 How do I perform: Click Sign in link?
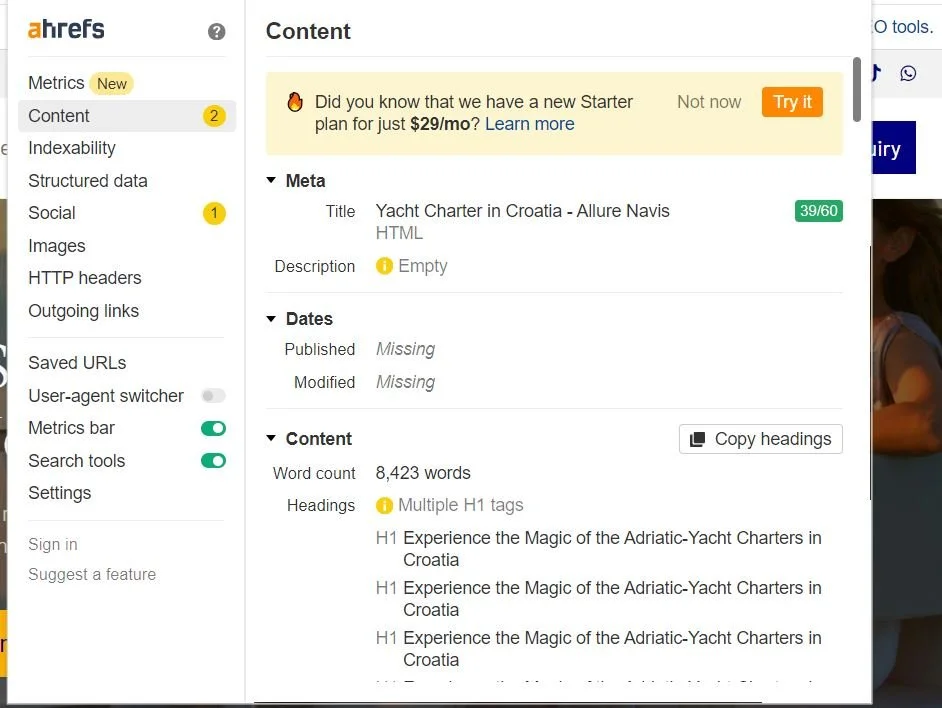pos(53,545)
